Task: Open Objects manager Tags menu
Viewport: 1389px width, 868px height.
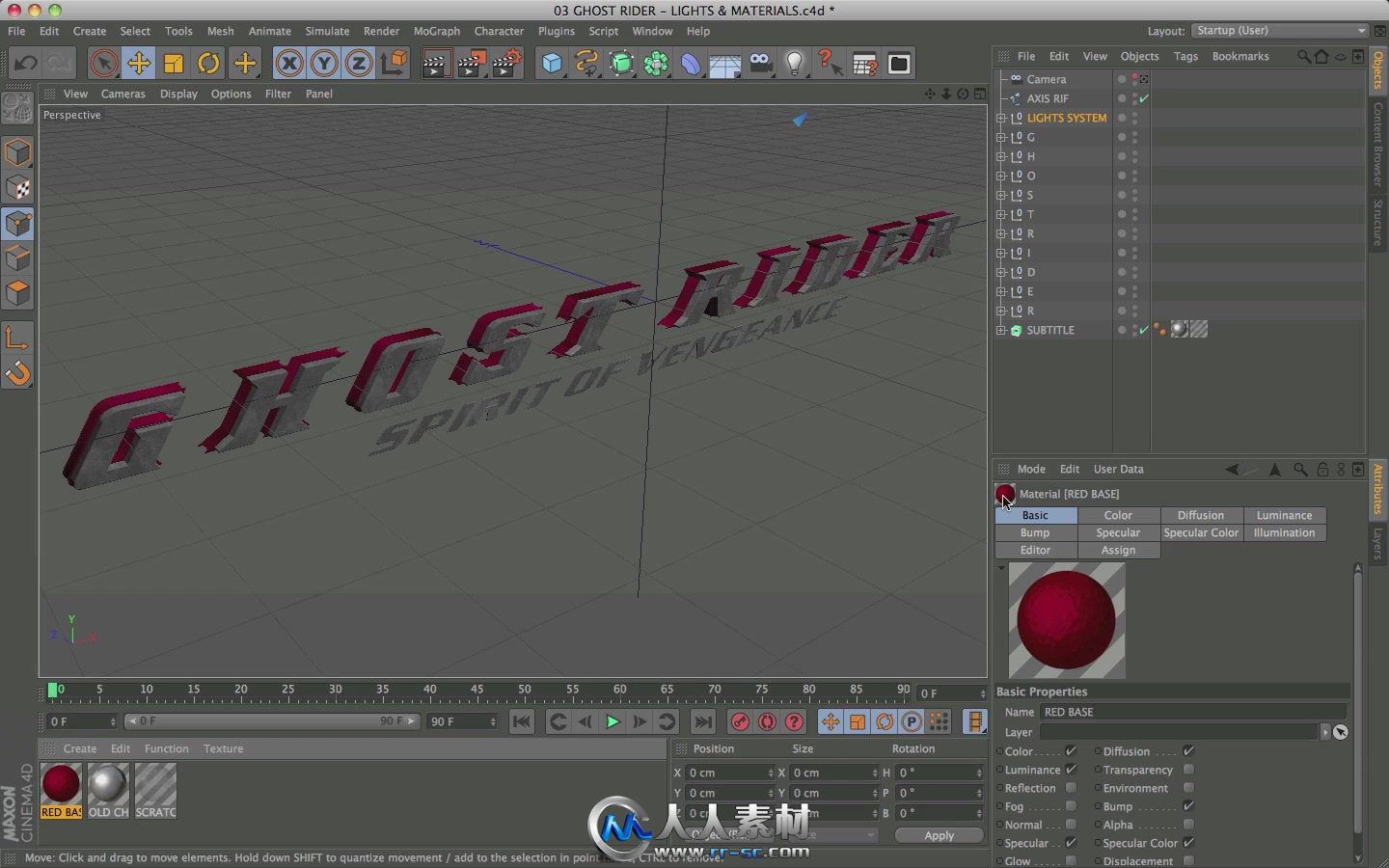Action: (x=1185, y=56)
